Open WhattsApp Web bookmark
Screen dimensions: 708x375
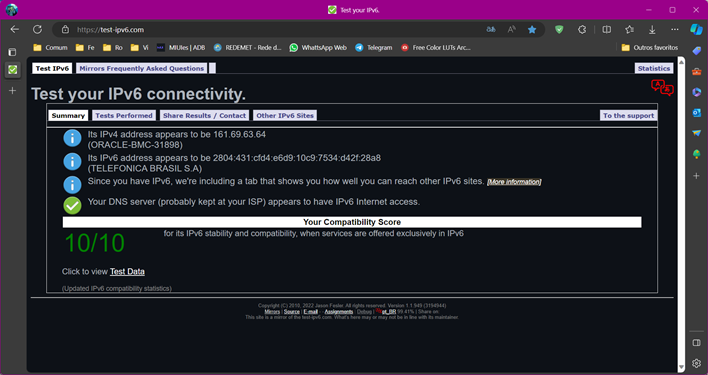[318, 47]
